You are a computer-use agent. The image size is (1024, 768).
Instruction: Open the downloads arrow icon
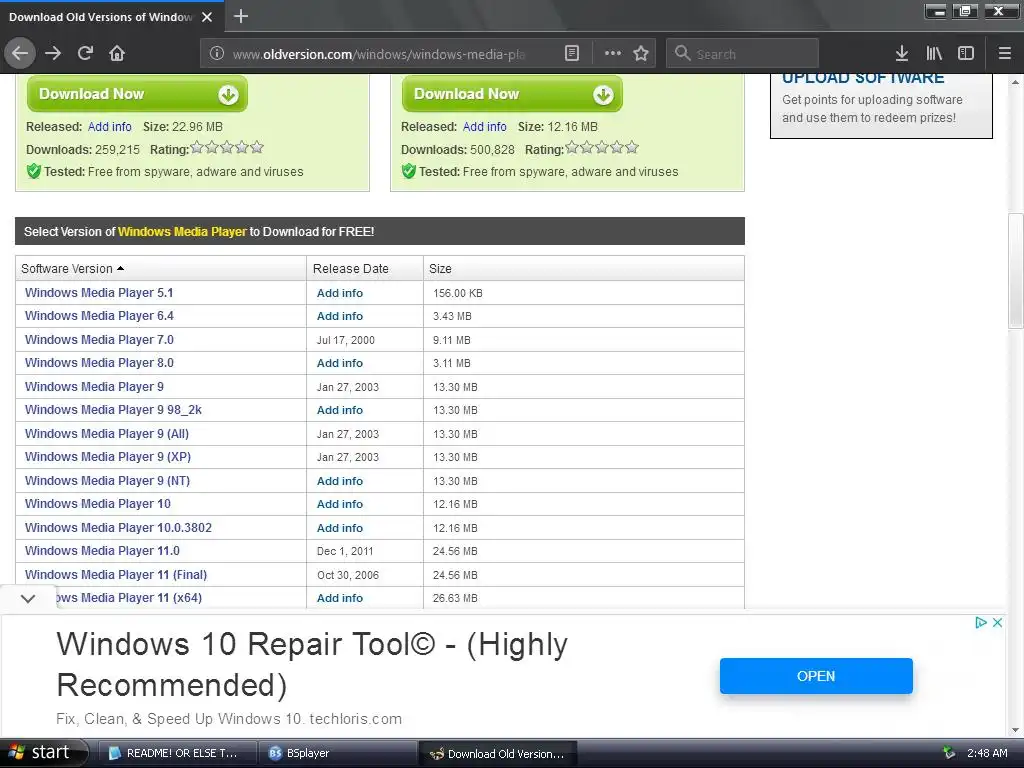(x=902, y=54)
